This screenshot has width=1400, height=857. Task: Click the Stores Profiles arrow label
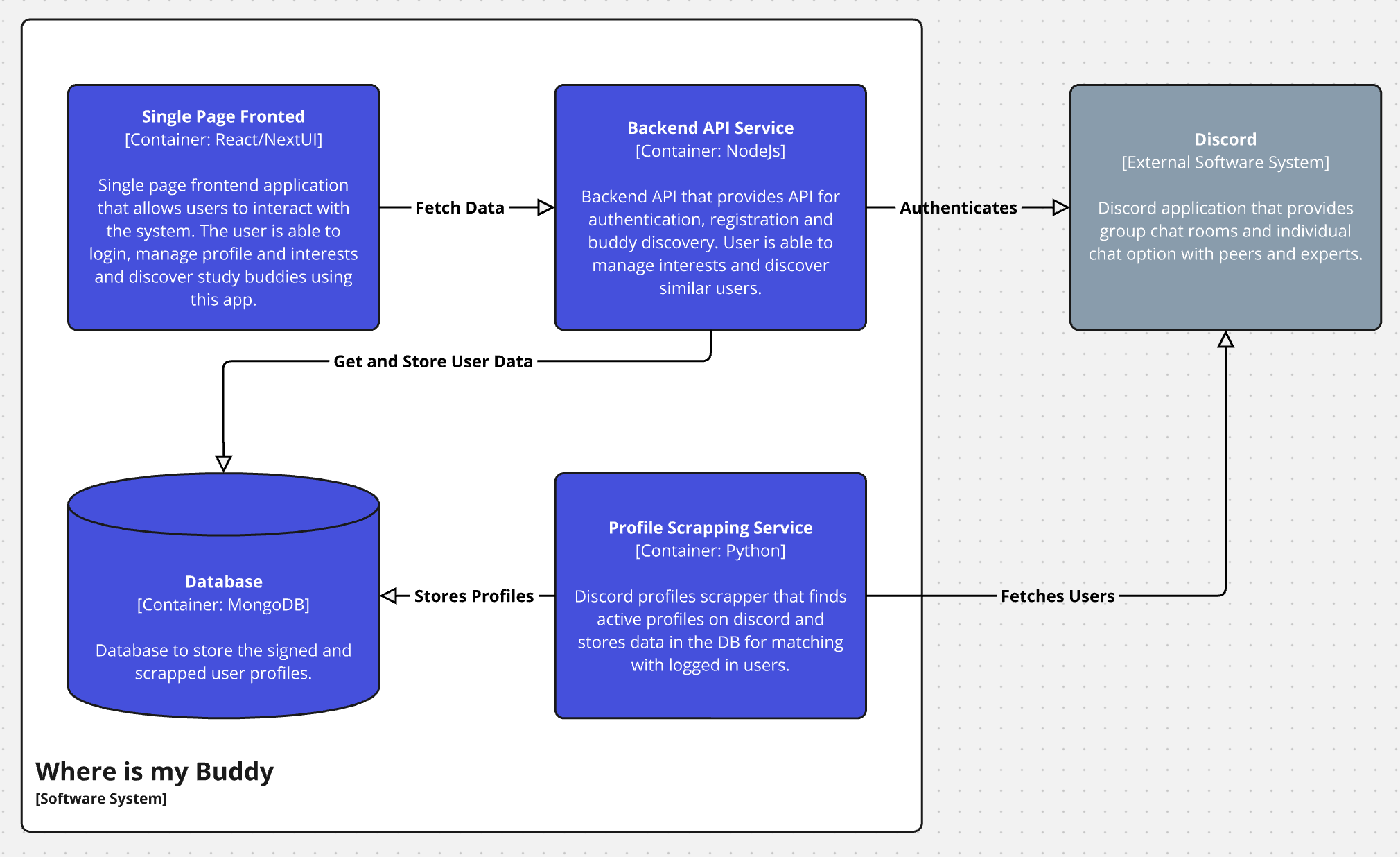coord(474,596)
